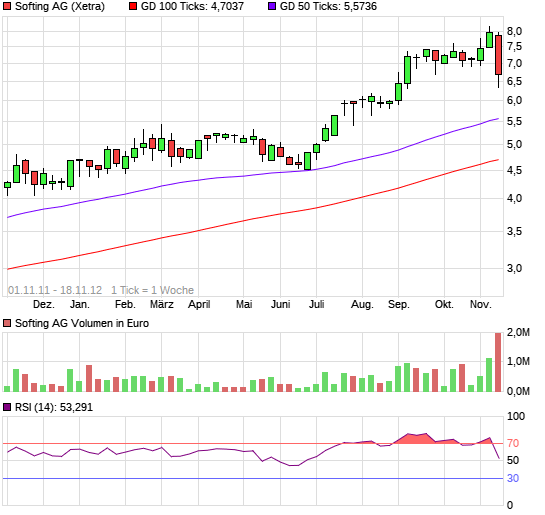
Task: Click the RSI (14): 53,291 label
Action: 54,407
